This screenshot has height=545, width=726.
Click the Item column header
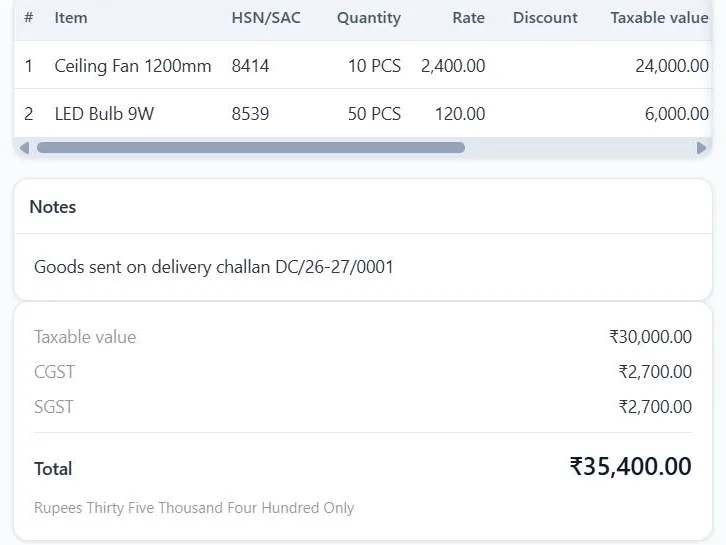click(71, 18)
